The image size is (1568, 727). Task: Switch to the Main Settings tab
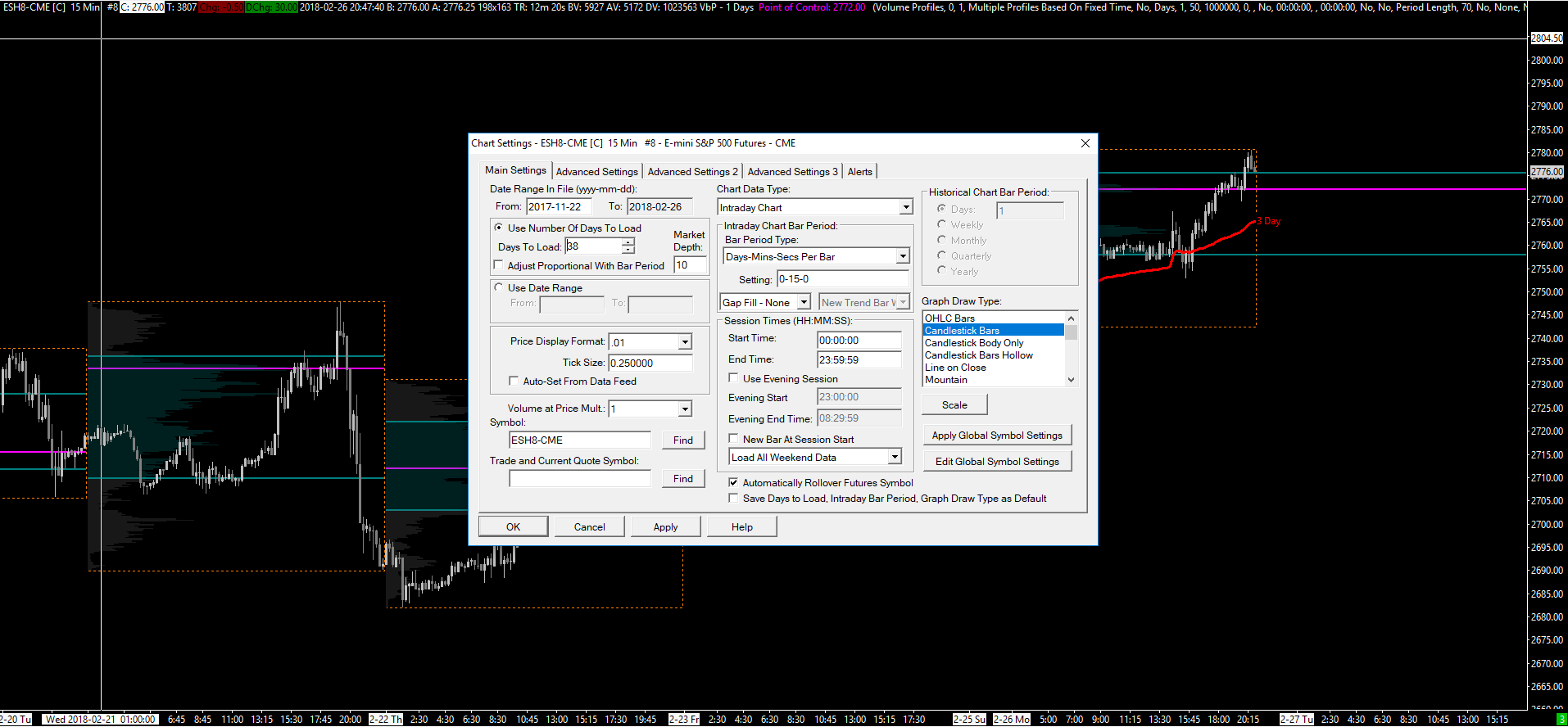click(x=515, y=170)
